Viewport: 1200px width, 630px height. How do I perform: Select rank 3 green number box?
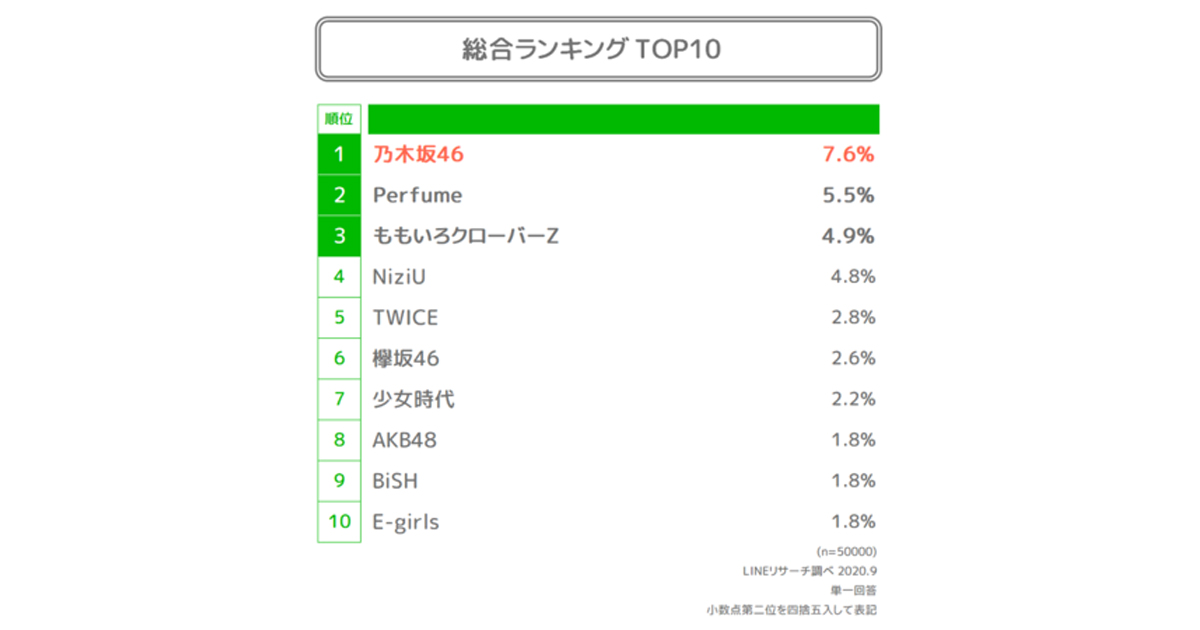pyautogui.click(x=339, y=236)
